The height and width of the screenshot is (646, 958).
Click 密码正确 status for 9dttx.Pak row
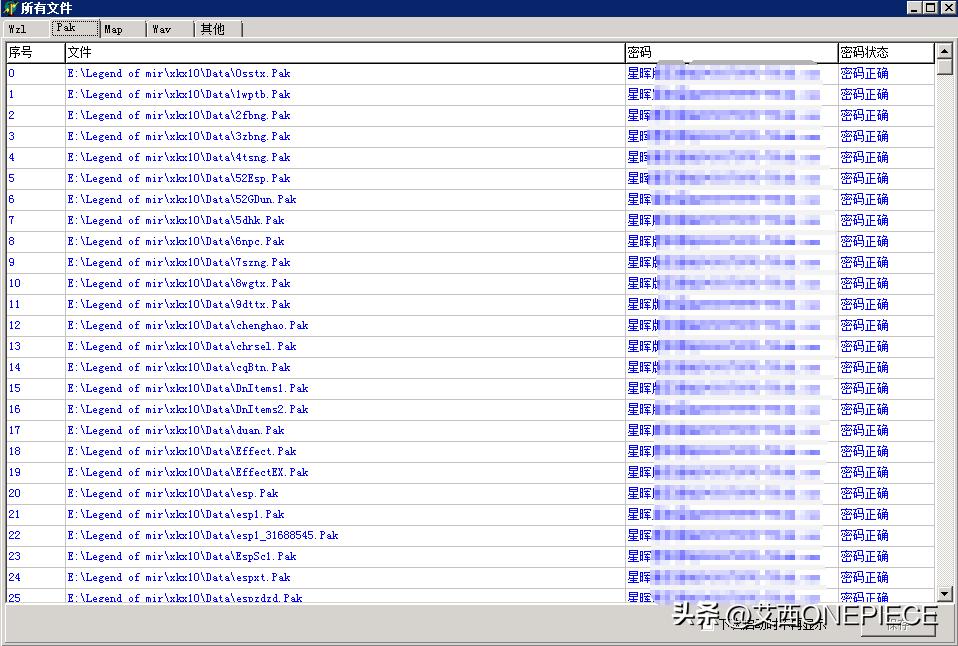[864, 304]
